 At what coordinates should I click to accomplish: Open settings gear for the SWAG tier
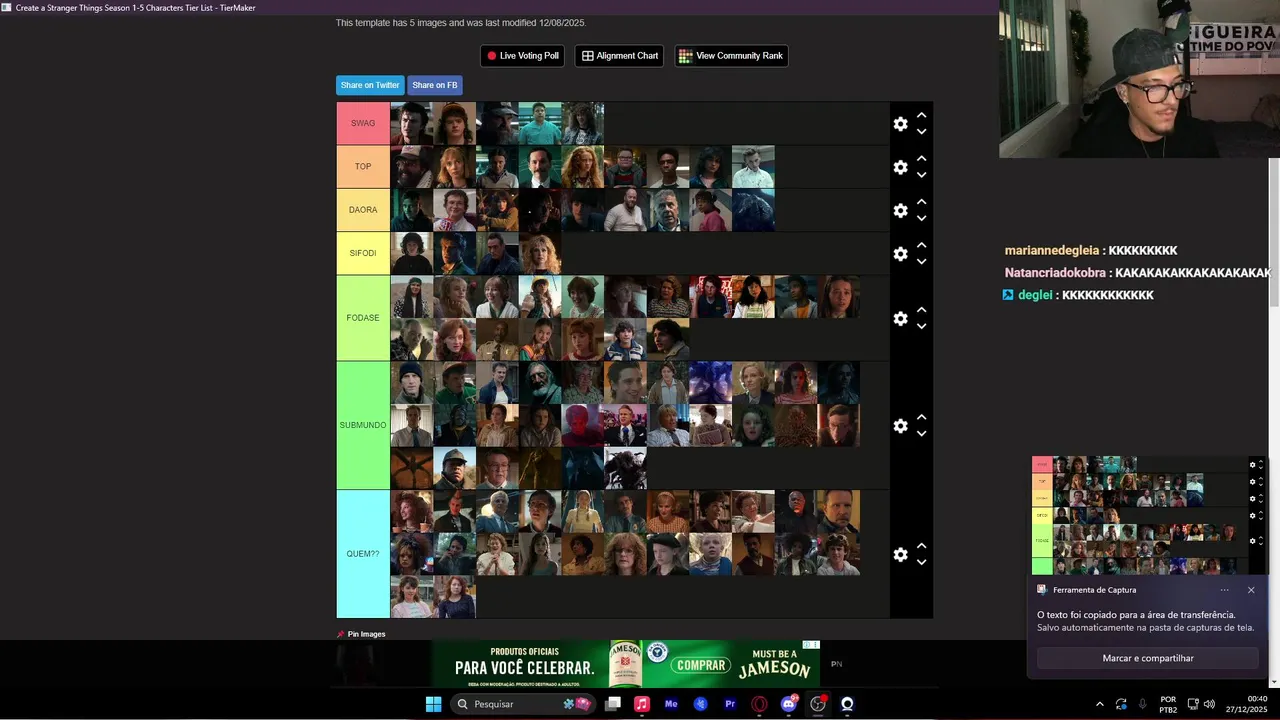pos(900,124)
